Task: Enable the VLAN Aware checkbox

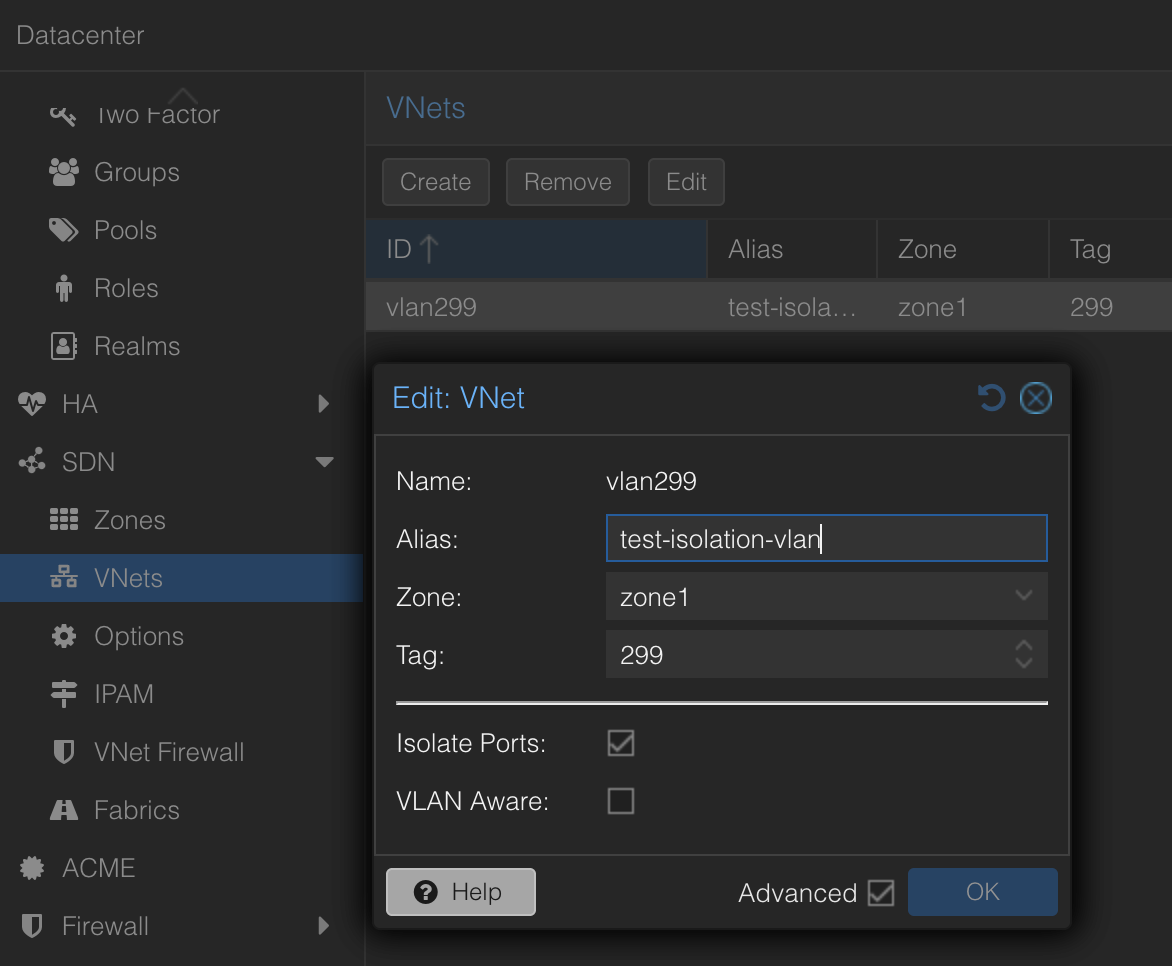Action: coord(621,801)
